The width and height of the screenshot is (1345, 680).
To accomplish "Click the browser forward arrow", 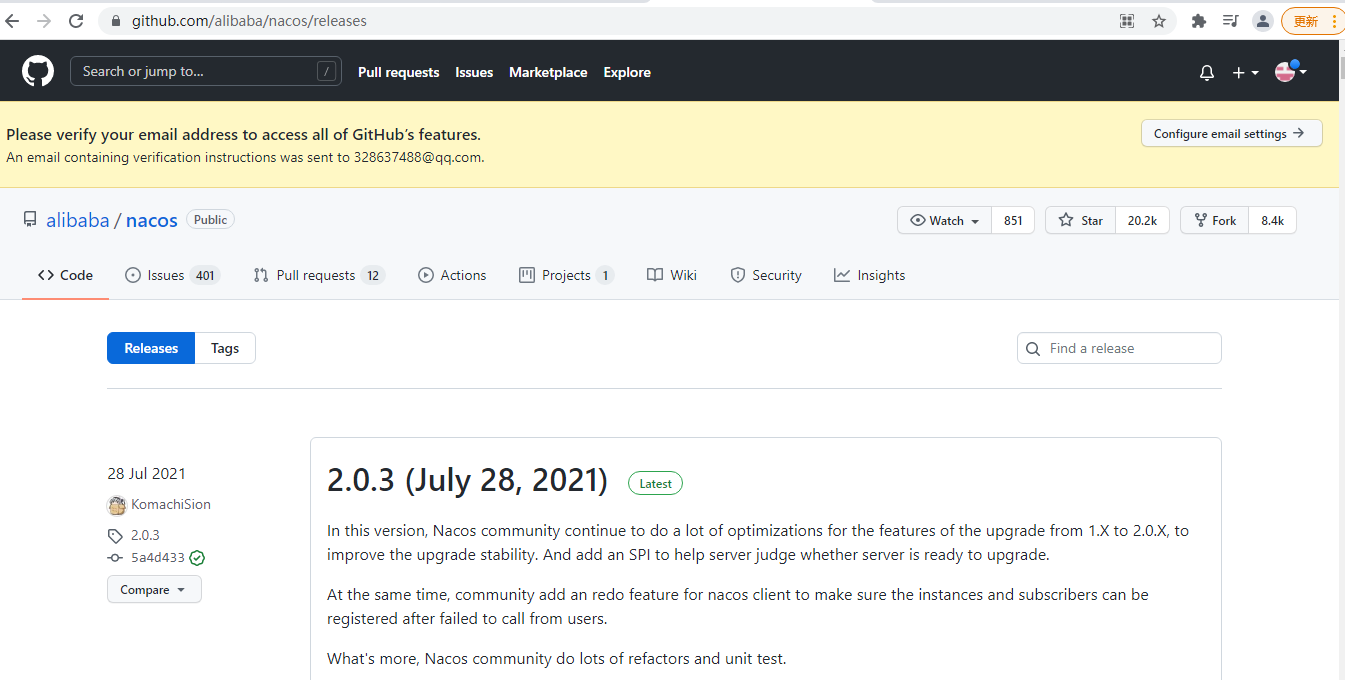I will point(44,21).
